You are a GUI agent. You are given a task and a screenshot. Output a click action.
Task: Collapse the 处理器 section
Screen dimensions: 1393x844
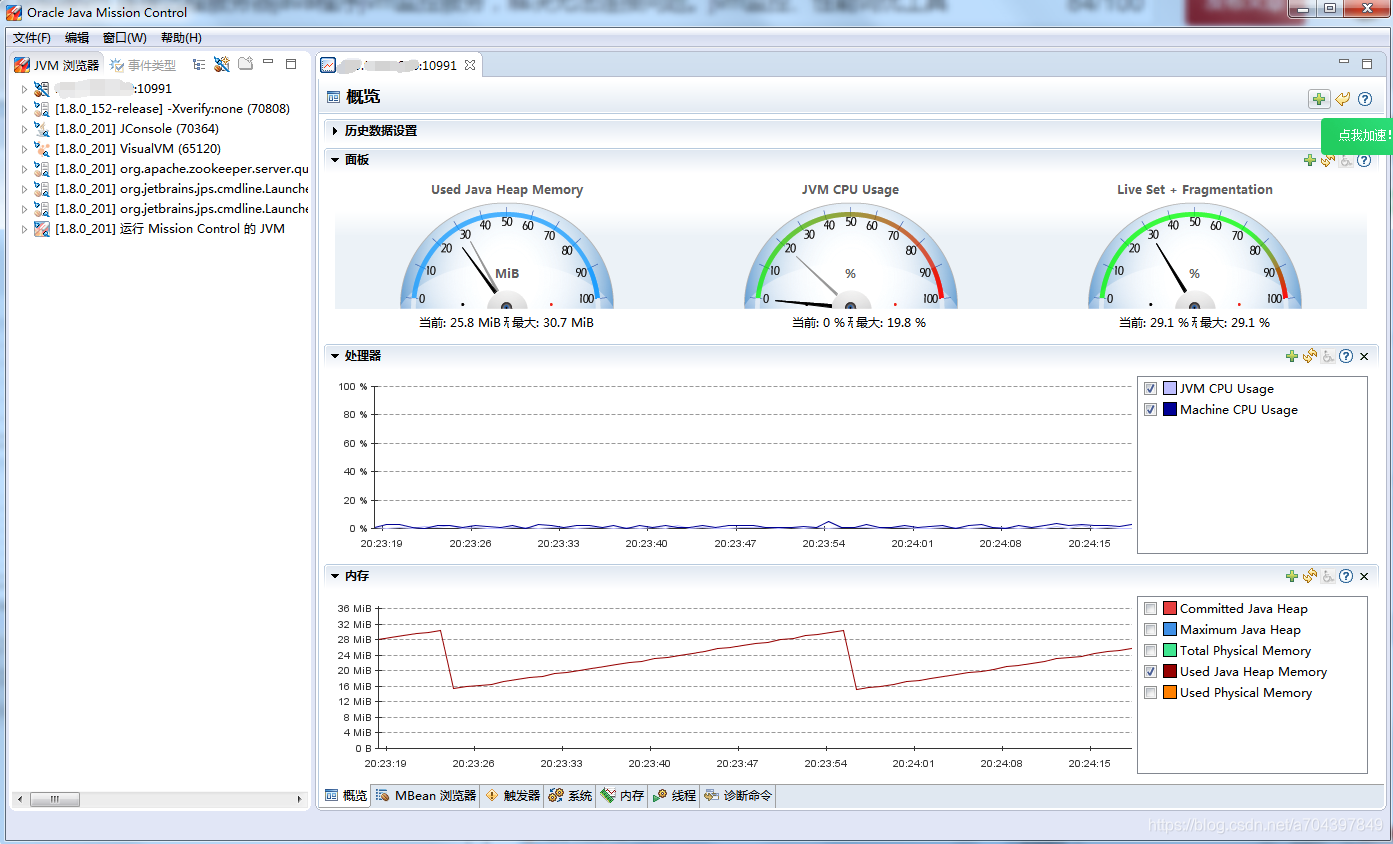pyautogui.click(x=335, y=356)
